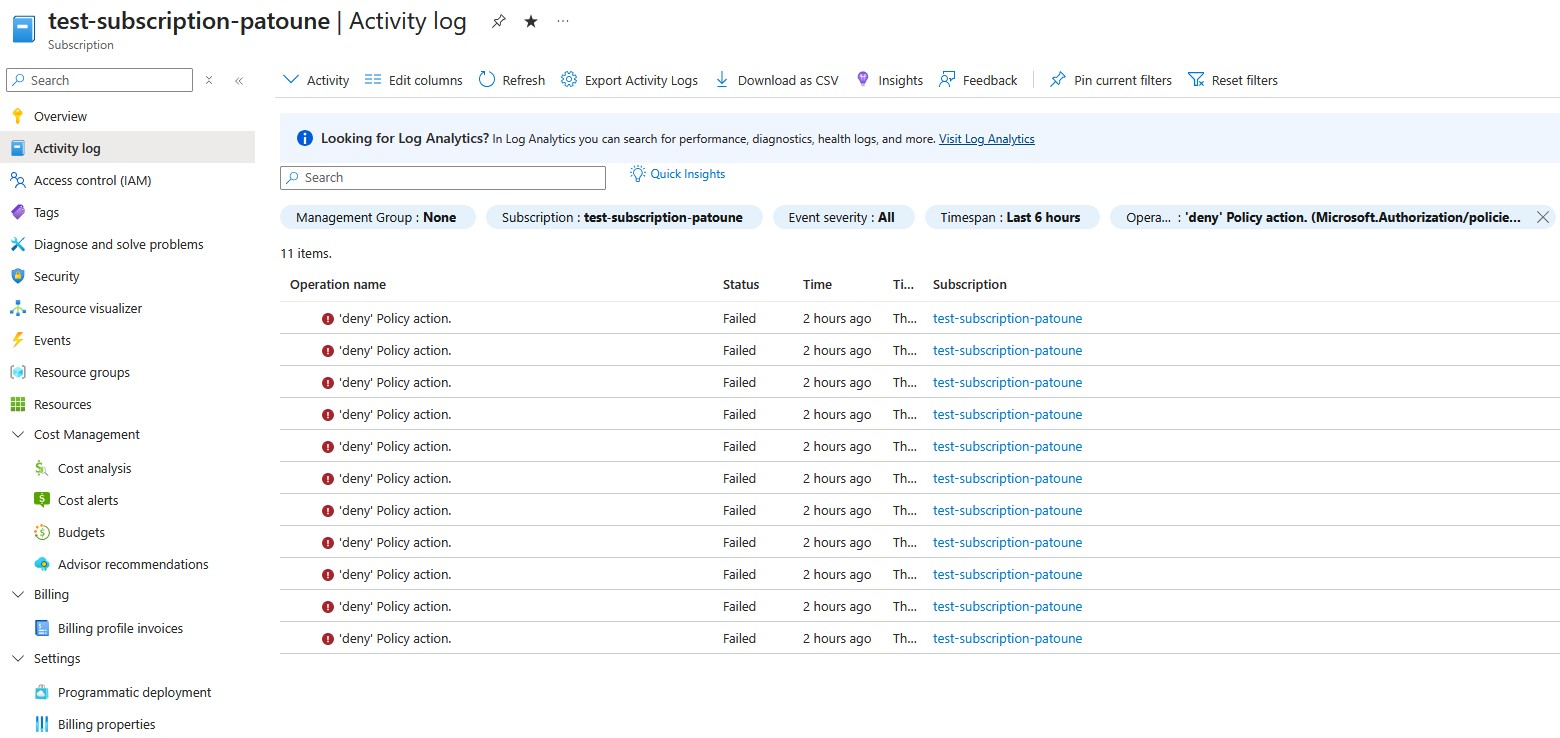Click '2 hours ago' in the fourth row
The image size is (1560, 738).
[x=837, y=414]
